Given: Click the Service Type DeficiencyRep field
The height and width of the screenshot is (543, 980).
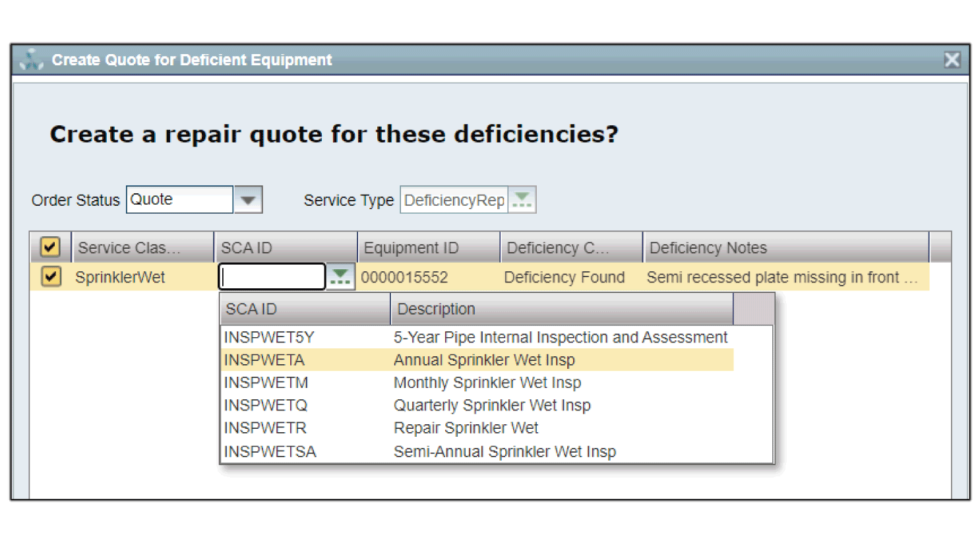Looking at the screenshot, I should tap(454, 200).
